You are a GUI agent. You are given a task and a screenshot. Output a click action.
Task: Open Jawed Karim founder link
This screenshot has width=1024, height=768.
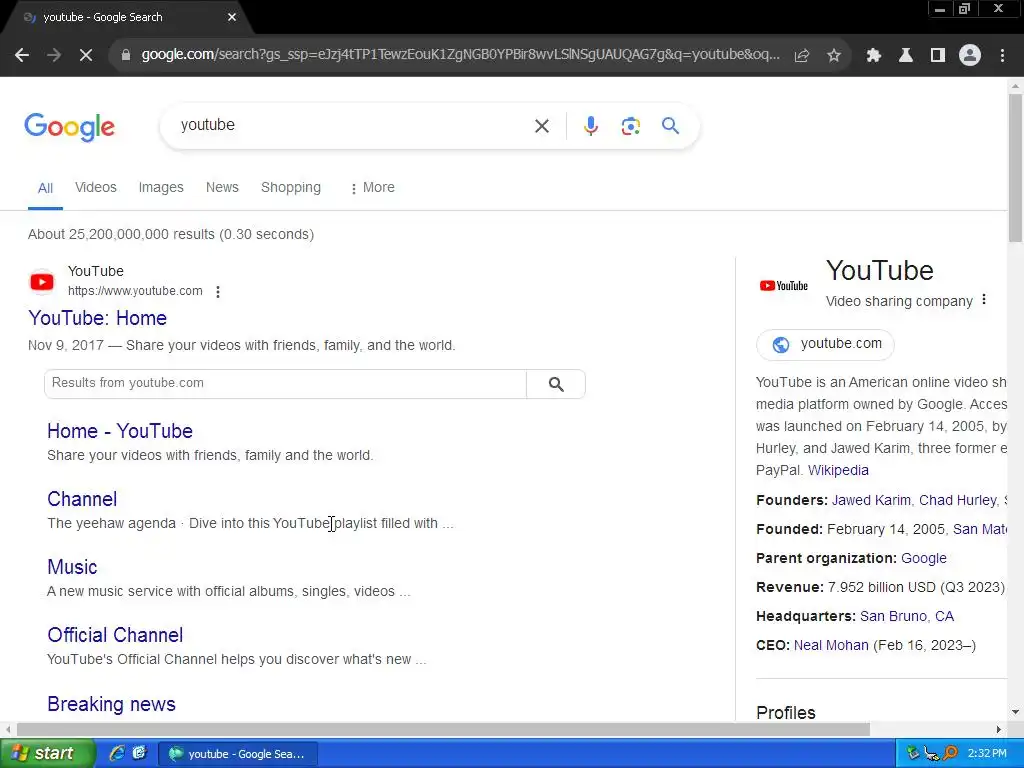[871, 500]
